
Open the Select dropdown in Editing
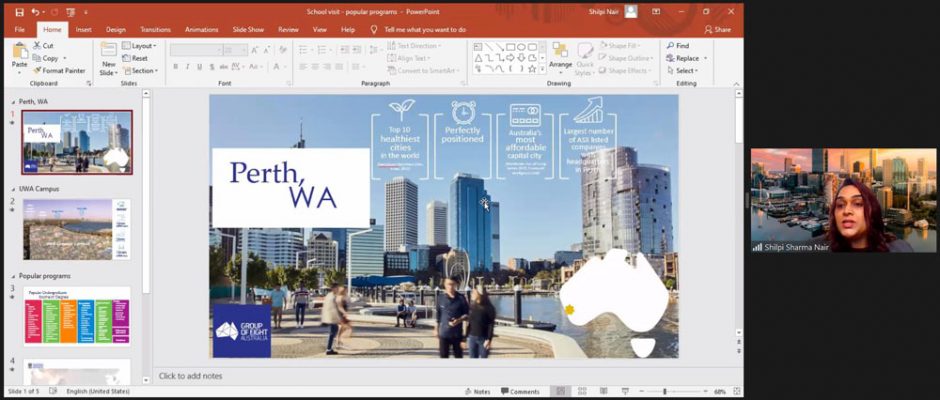point(682,70)
